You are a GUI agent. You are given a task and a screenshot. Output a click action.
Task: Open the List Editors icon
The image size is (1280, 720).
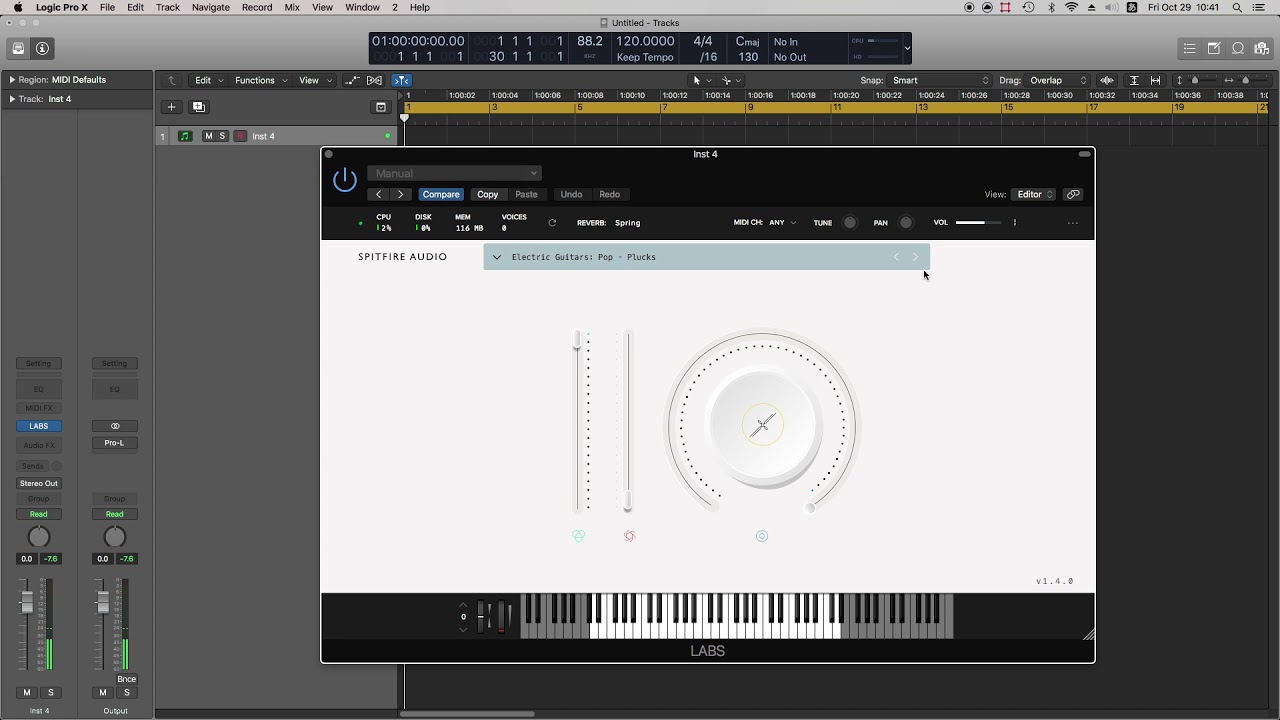1189,48
